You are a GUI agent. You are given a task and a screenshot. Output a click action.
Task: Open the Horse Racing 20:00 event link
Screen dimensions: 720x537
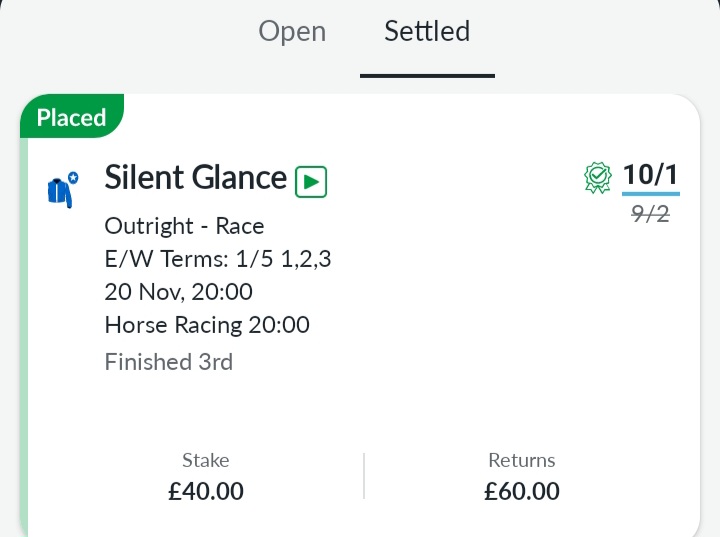pyautogui.click(x=207, y=325)
